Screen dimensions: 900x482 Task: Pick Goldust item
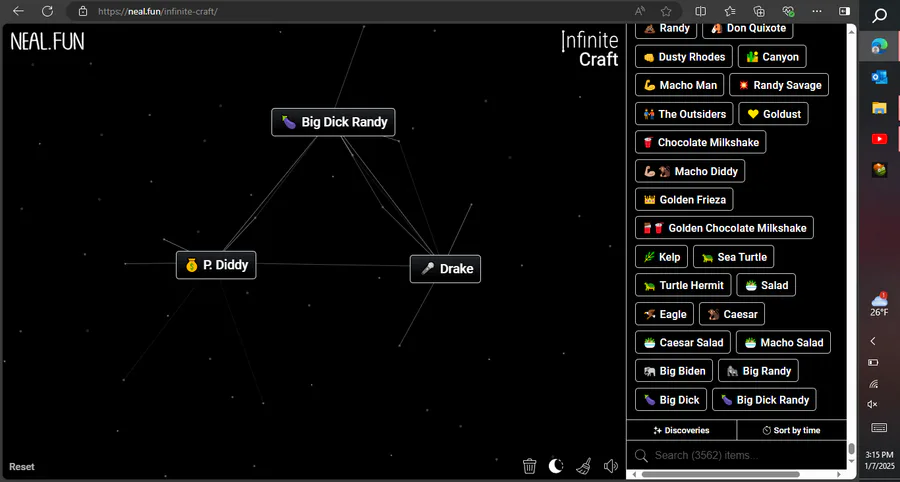pos(773,114)
